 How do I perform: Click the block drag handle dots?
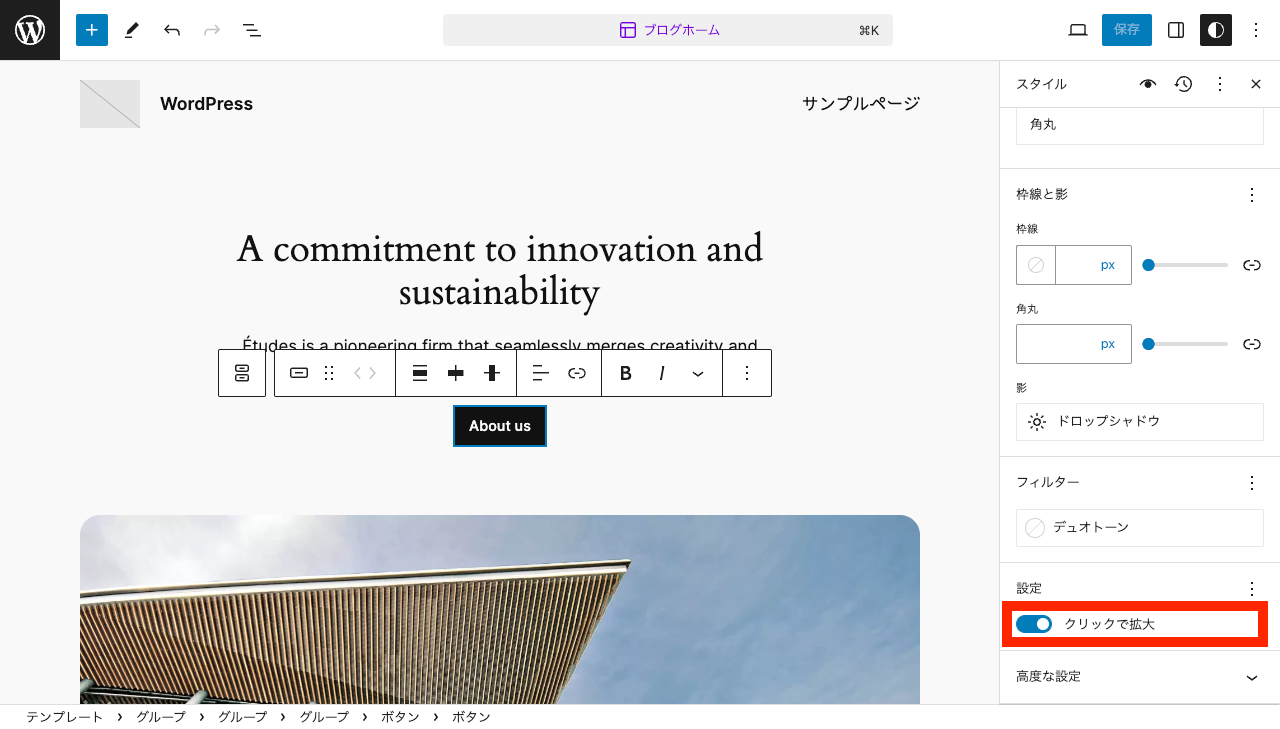(329, 373)
